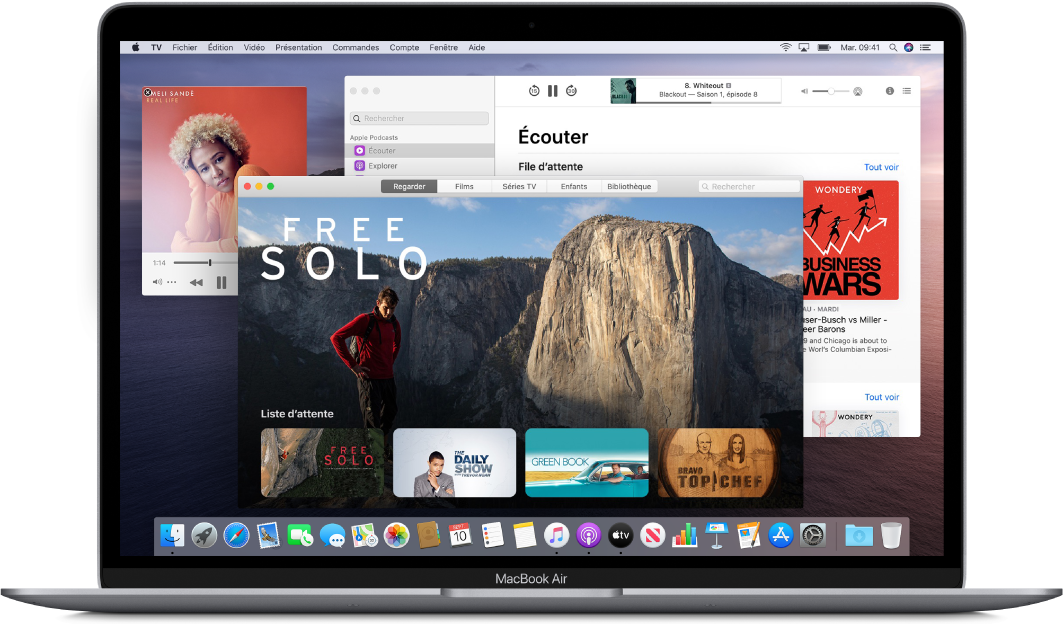Mute the Music player speaker icon
The image size is (1064, 625).
click(x=158, y=281)
